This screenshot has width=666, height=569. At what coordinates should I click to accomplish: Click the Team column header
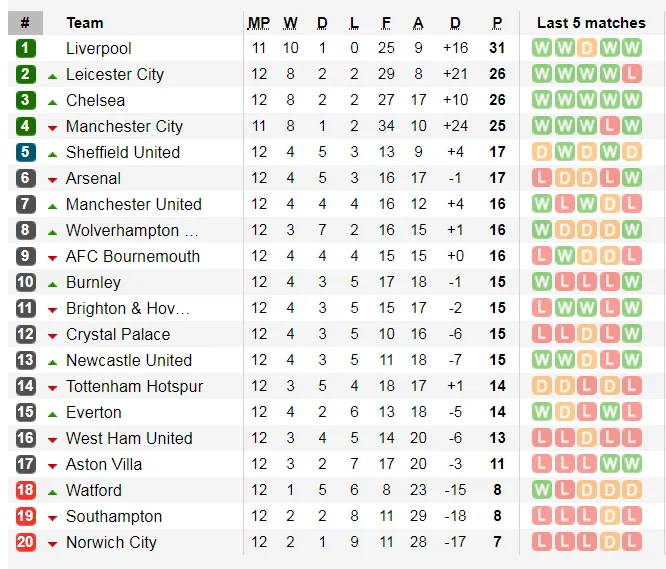pyautogui.click(x=85, y=22)
